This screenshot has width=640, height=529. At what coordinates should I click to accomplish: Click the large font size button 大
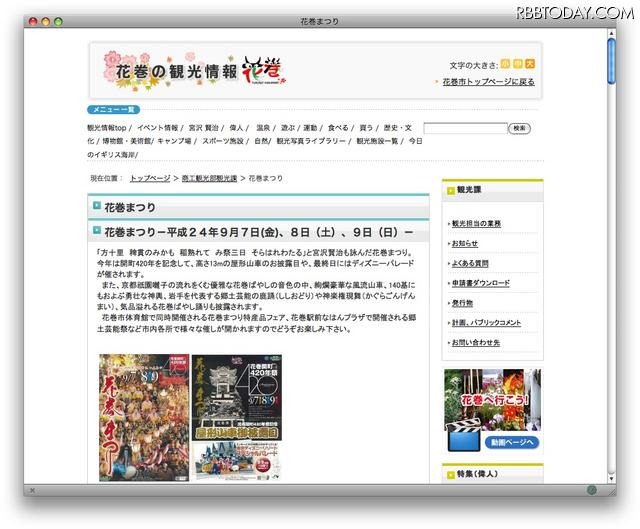point(530,64)
